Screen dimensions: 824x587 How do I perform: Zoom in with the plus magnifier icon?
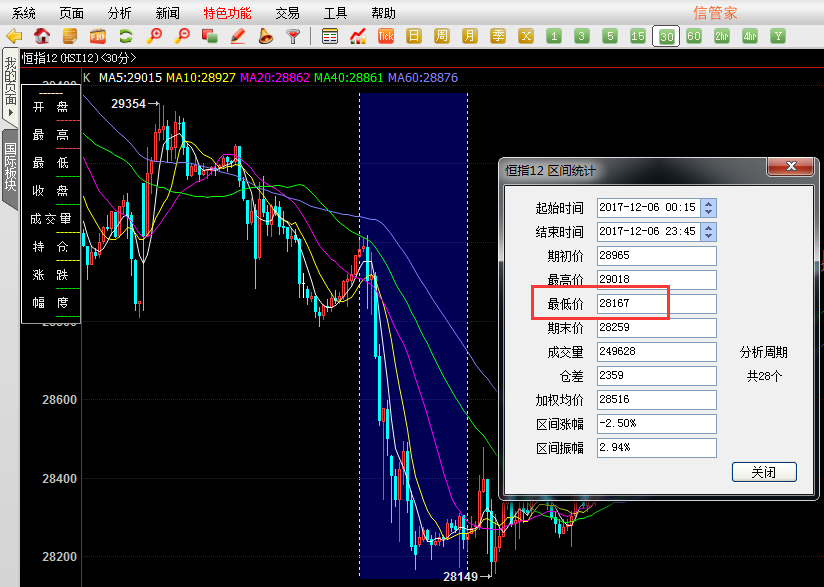tap(154, 36)
